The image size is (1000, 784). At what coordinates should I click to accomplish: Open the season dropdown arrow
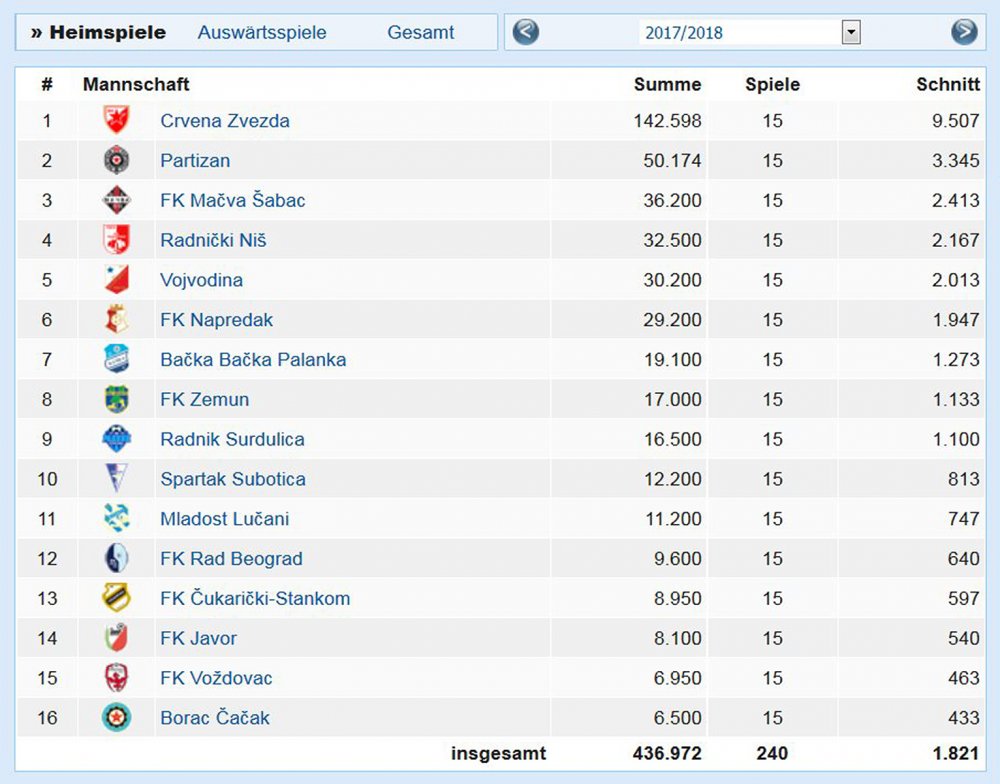[x=851, y=32]
